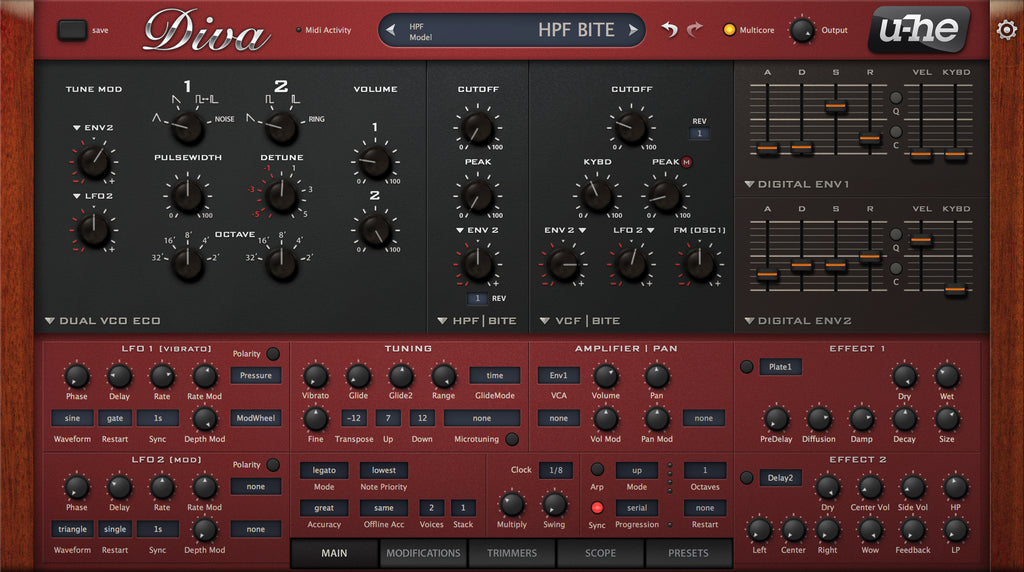
Task: Open the Plate1 effect type dropdown
Action: click(780, 367)
